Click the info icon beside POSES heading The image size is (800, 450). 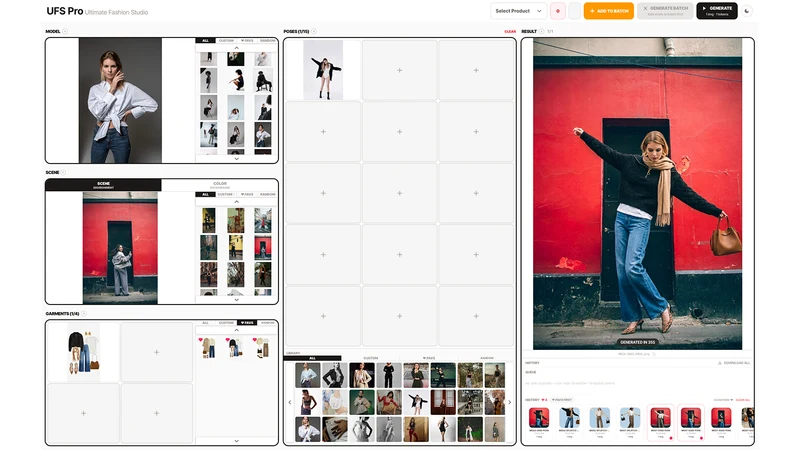click(x=314, y=32)
